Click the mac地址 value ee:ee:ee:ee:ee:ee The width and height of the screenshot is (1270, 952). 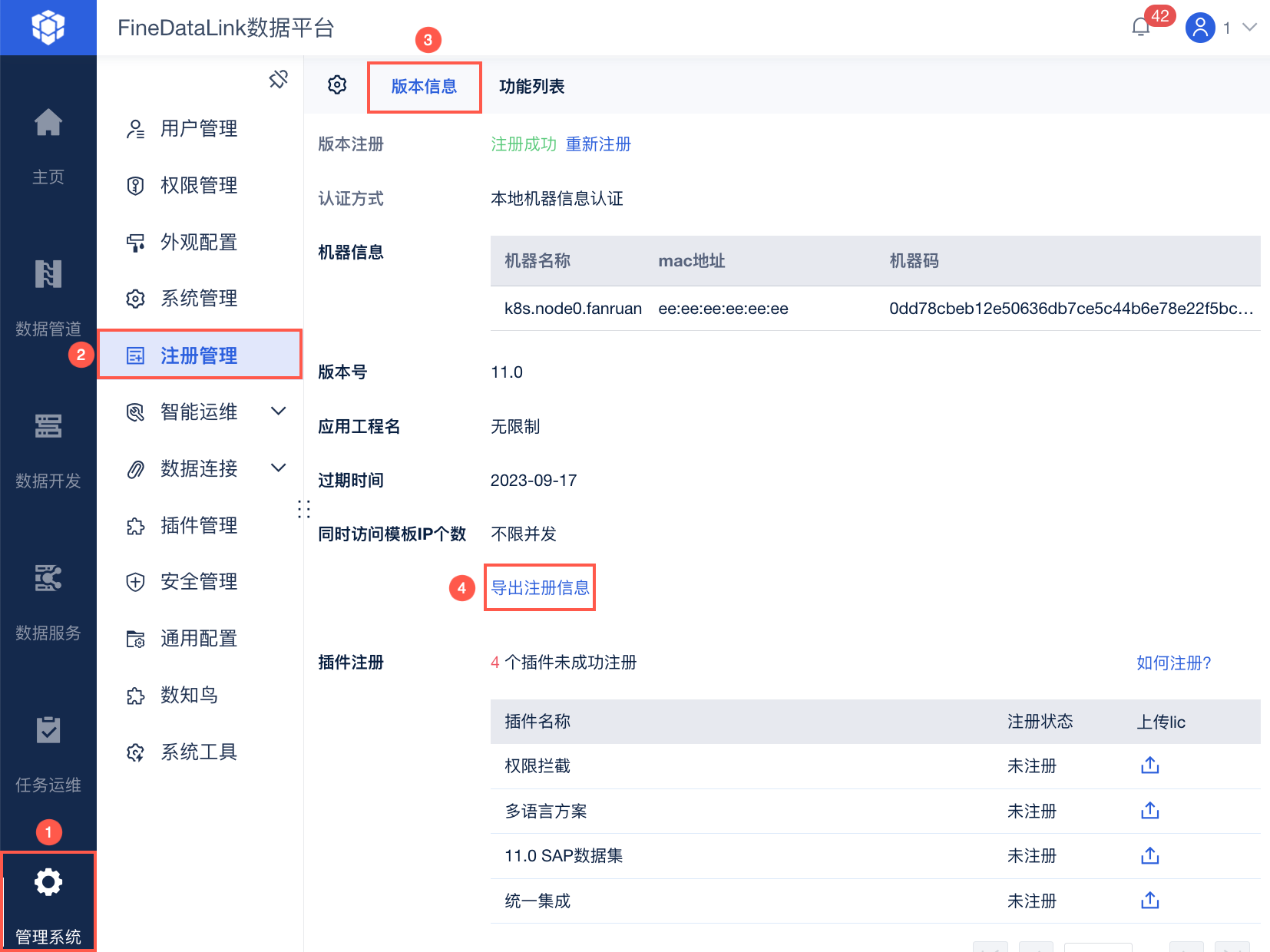(723, 309)
